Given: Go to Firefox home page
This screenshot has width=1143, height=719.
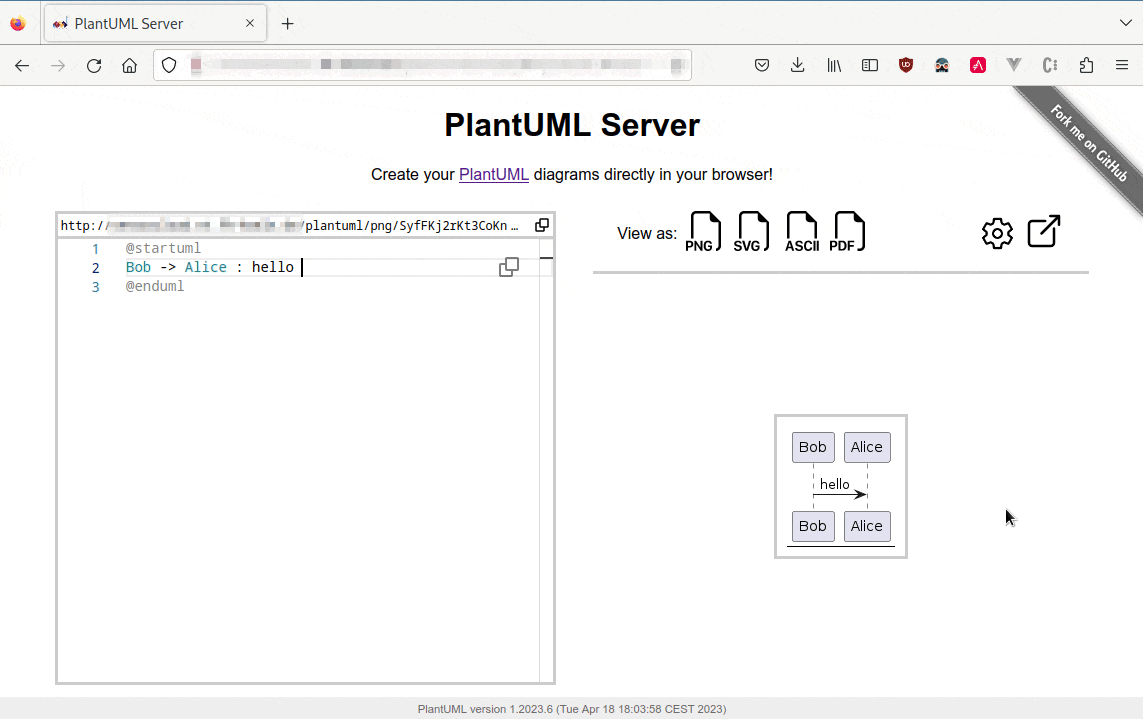Looking at the screenshot, I should click(130, 66).
